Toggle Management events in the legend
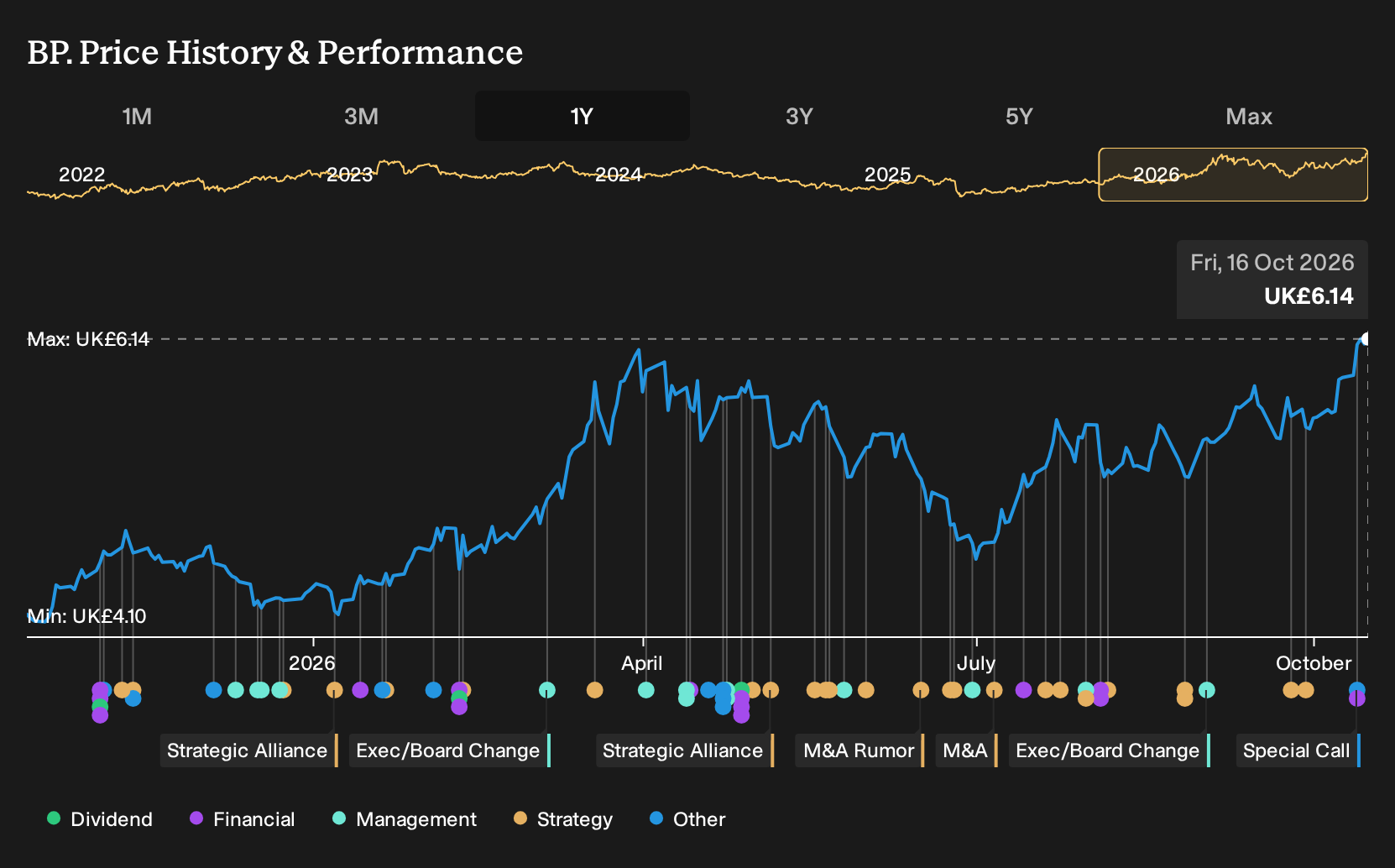 pyautogui.click(x=405, y=819)
